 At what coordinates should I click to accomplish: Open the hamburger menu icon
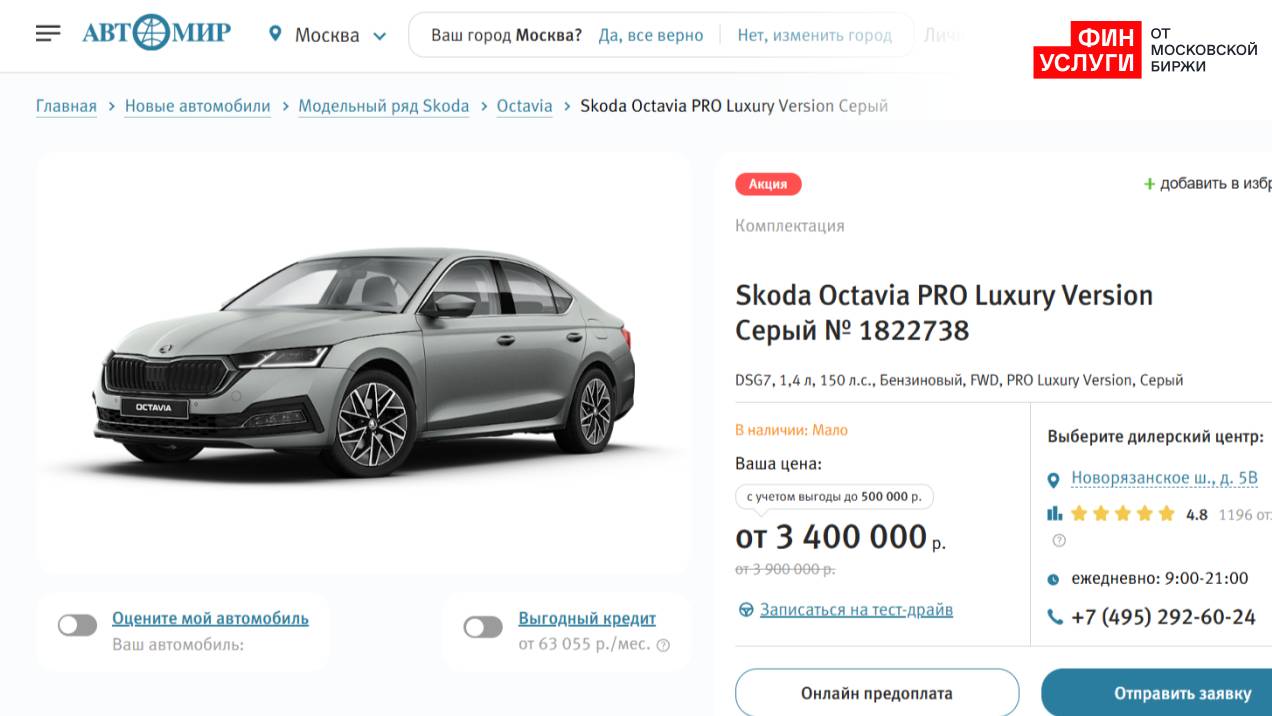click(x=48, y=34)
